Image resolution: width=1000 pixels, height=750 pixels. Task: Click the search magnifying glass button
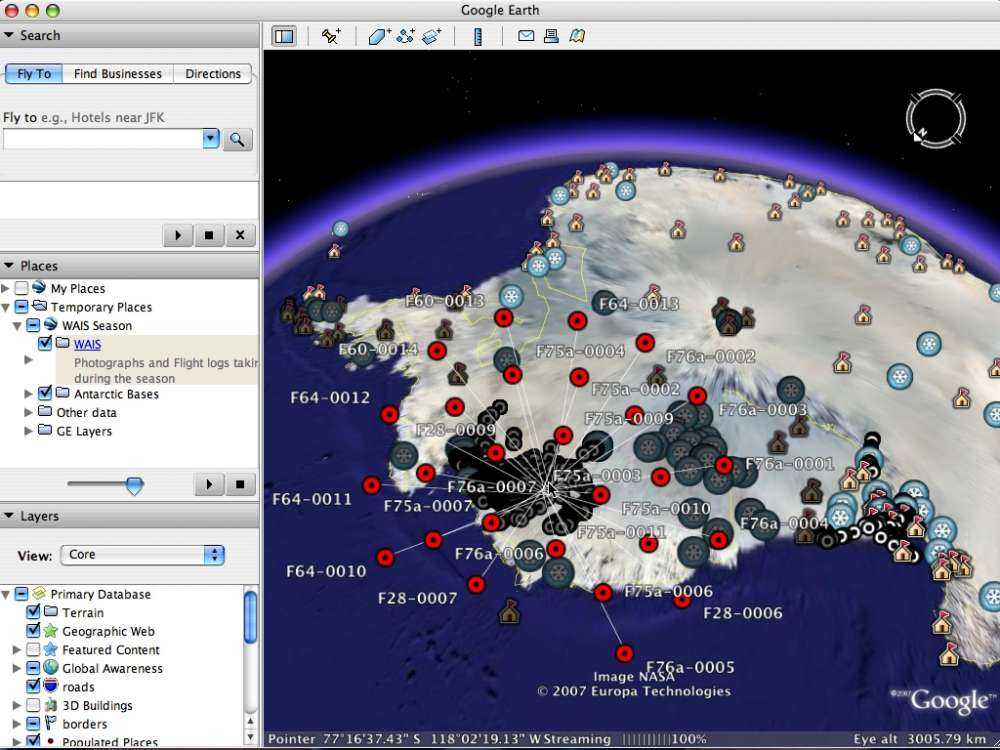pos(238,139)
